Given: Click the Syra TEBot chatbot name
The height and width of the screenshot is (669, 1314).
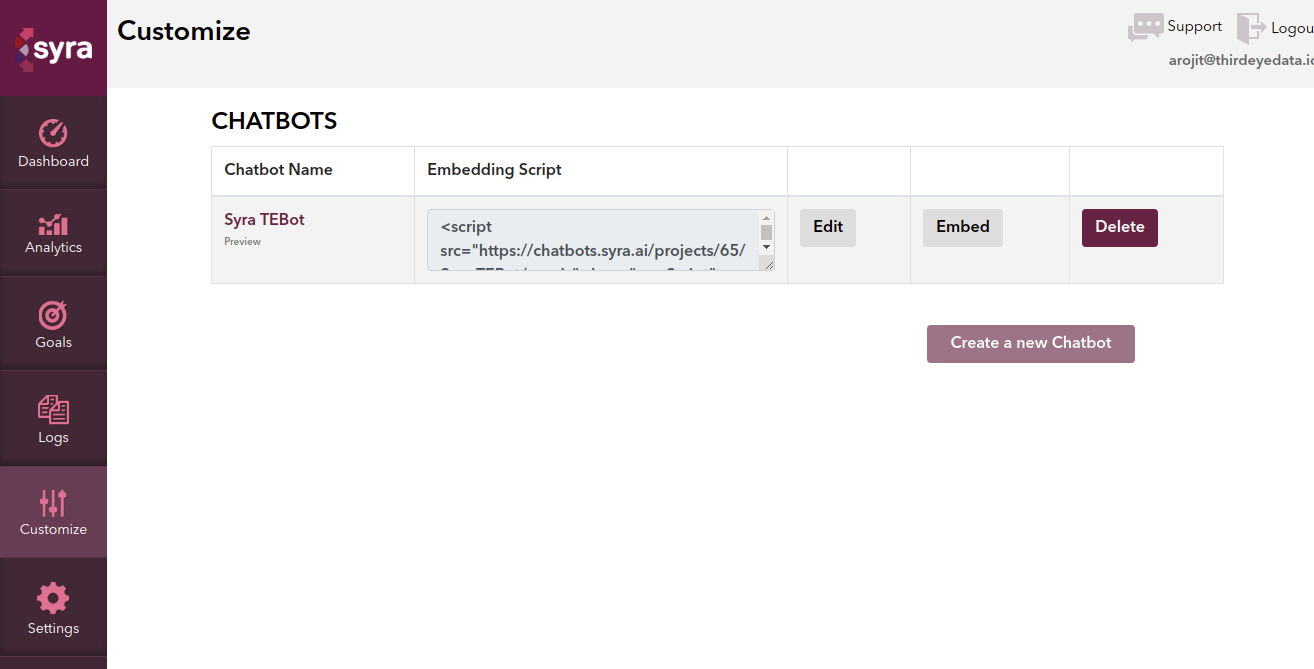Looking at the screenshot, I should pyautogui.click(x=264, y=220).
